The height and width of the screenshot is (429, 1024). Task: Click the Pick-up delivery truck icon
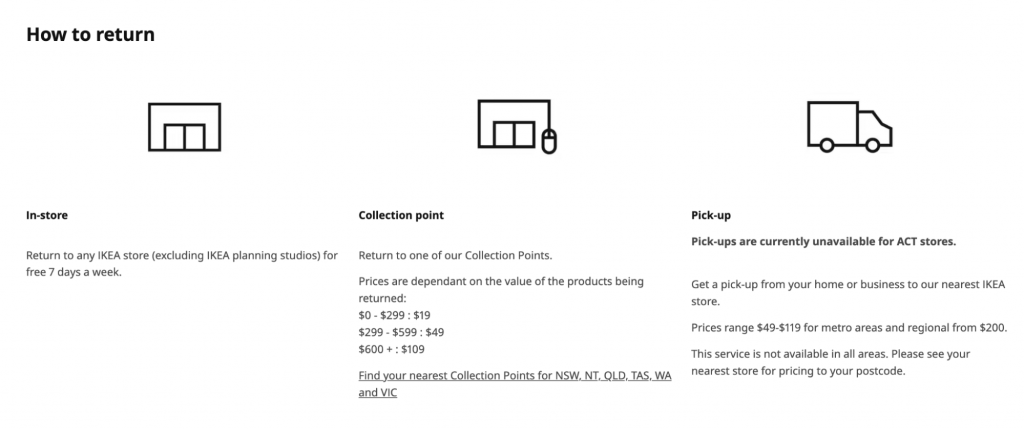(849, 126)
